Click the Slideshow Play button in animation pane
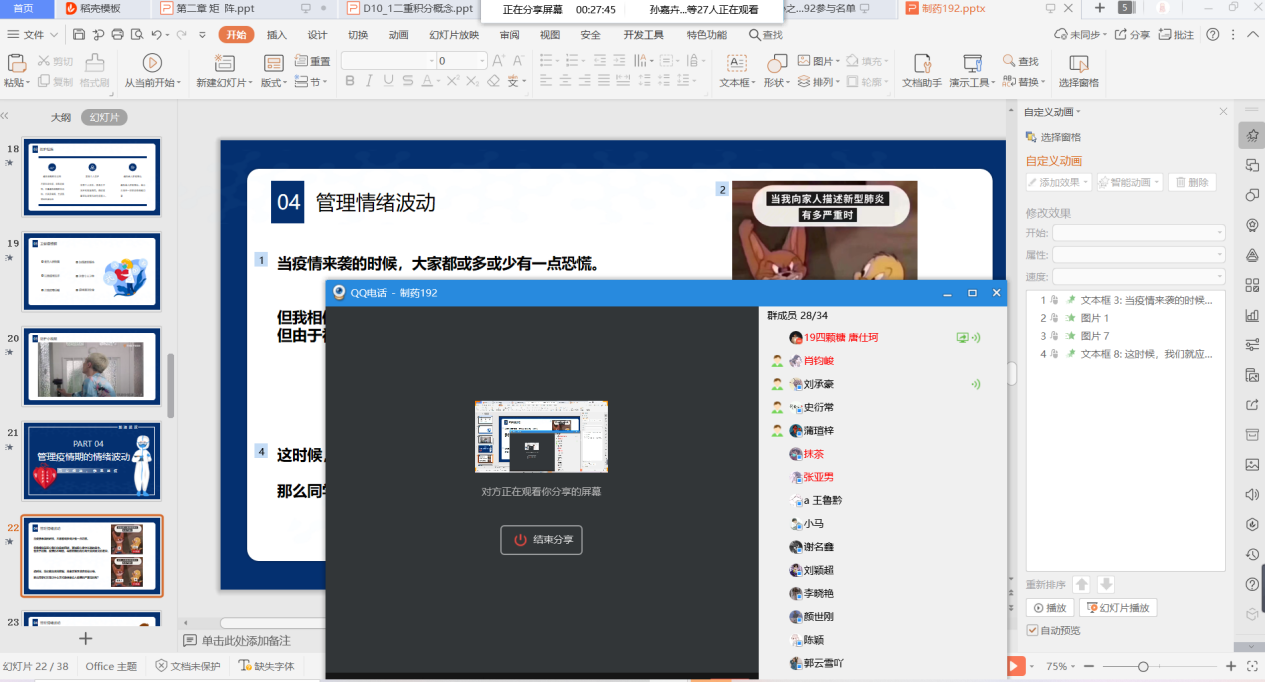 1118,608
